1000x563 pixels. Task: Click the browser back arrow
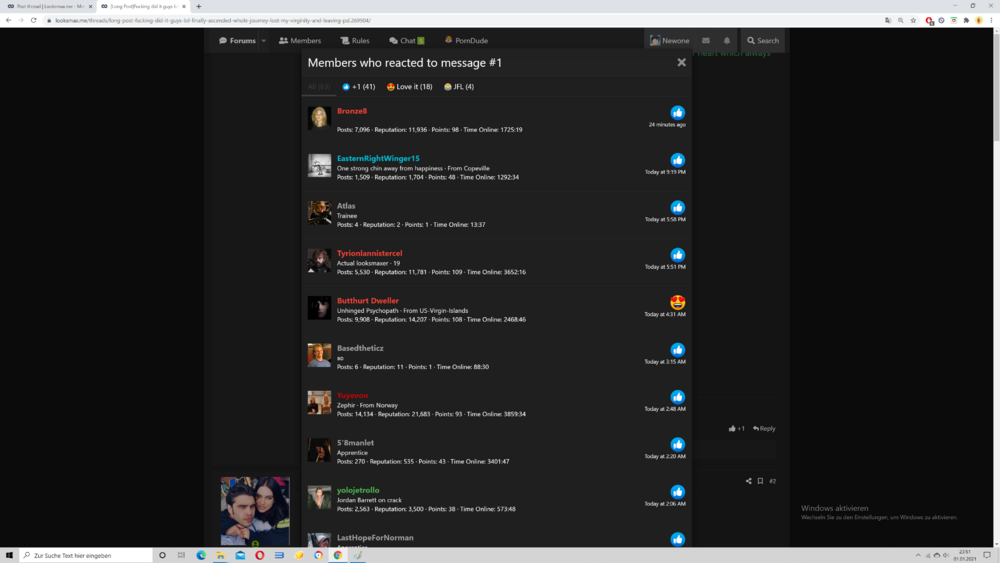tap(8, 20)
